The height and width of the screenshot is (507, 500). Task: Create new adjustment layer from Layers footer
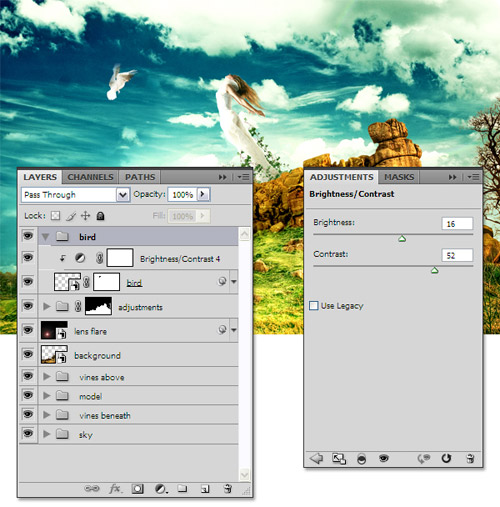(x=161, y=489)
